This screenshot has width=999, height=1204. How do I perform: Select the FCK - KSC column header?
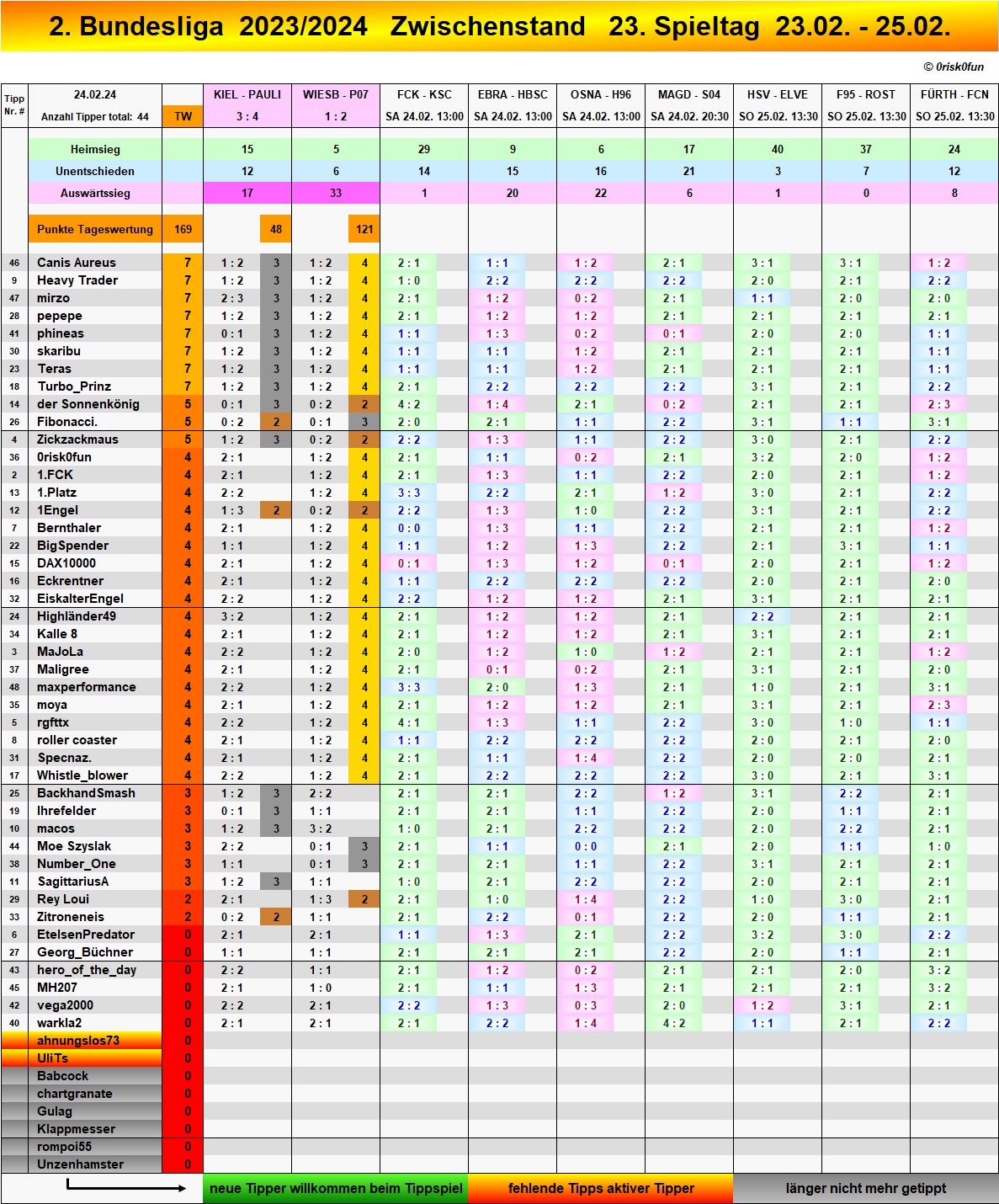(x=424, y=94)
